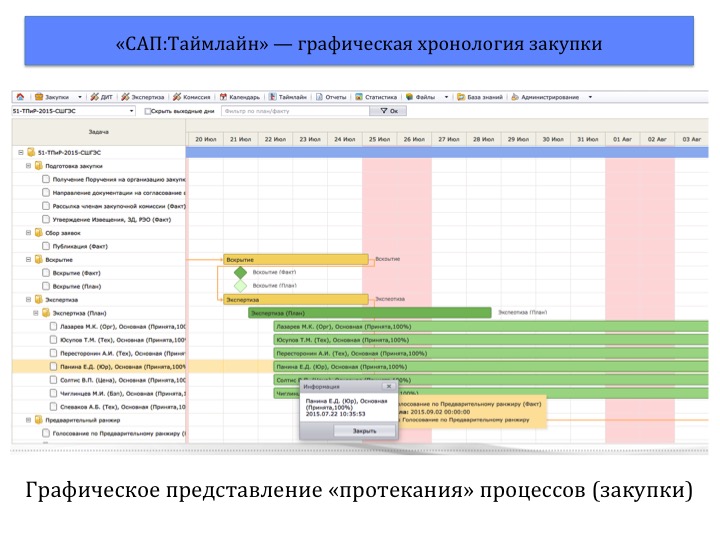Click the Задача column header
The height and width of the screenshot is (540, 720).
[x=98, y=132]
